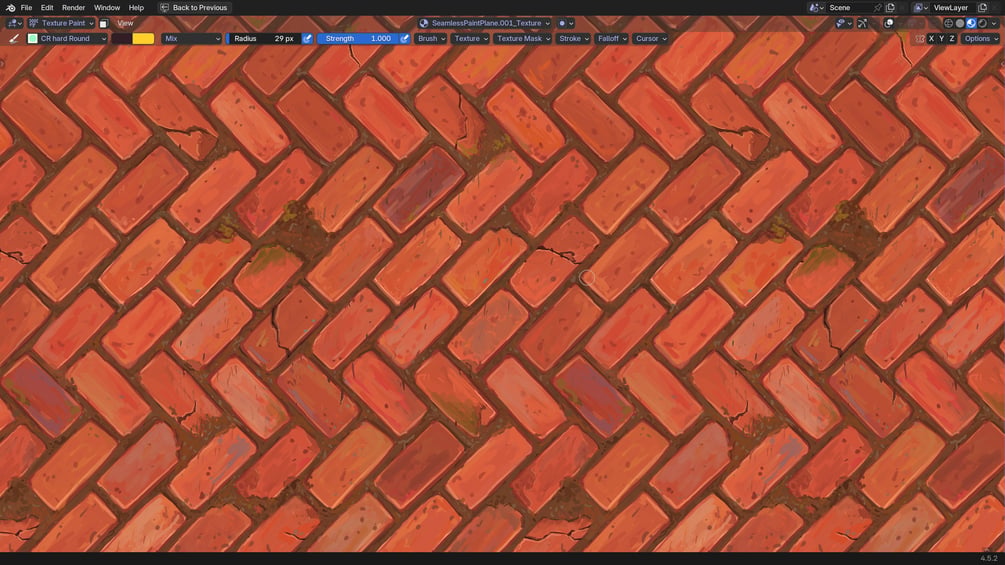
Task: Open the File menu
Action: pyautogui.click(x=26, y=8)
